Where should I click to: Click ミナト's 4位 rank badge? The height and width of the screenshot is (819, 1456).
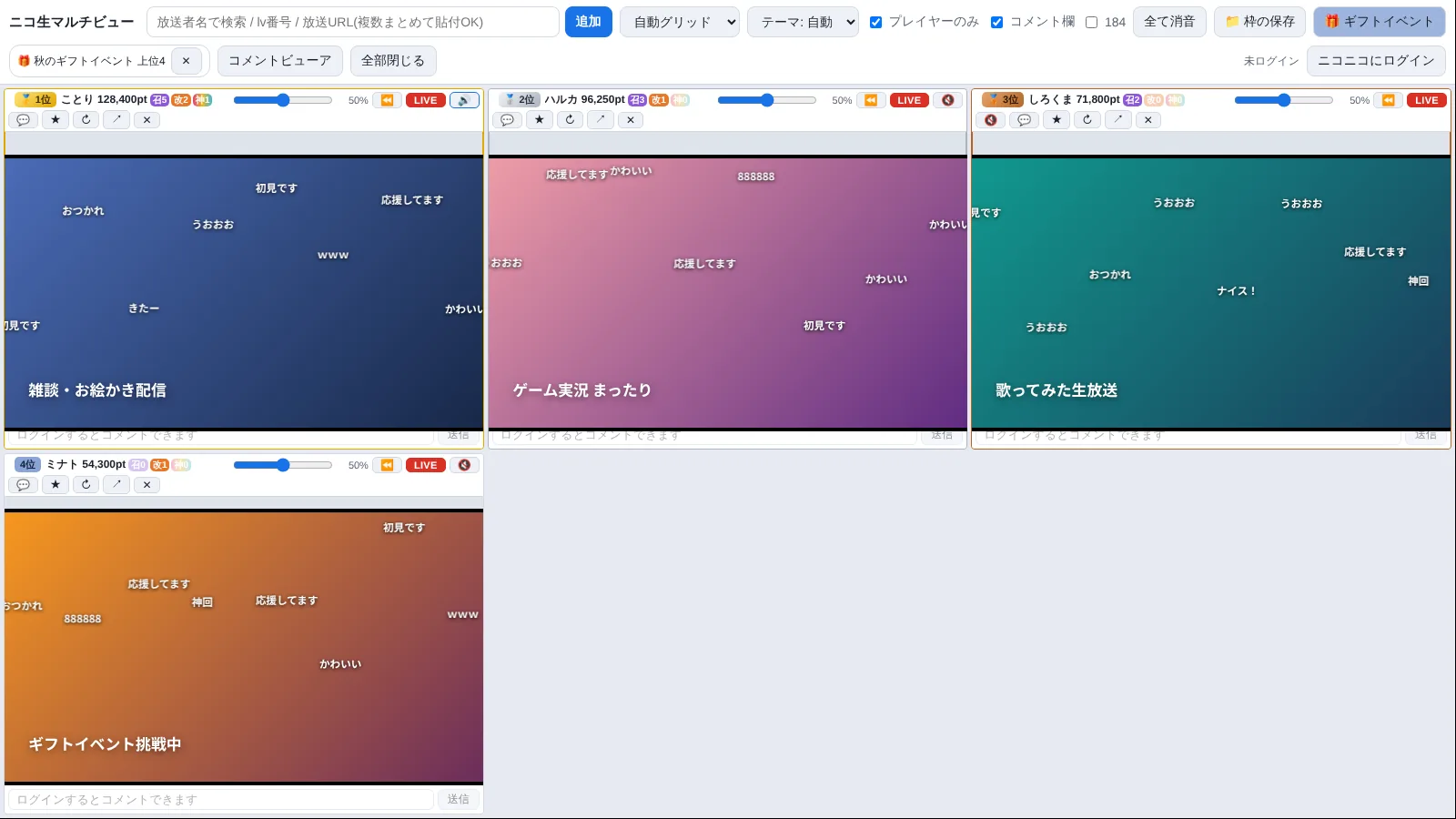pyautogui.click(x=28, y=465)
